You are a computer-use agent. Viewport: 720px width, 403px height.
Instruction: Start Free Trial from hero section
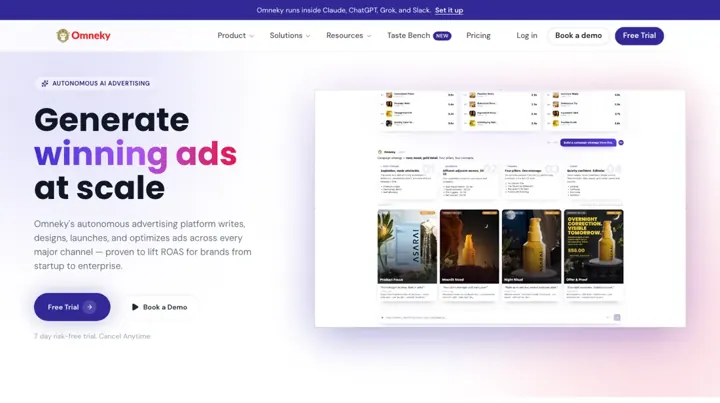pyautogui.click(x=72, y=307)
